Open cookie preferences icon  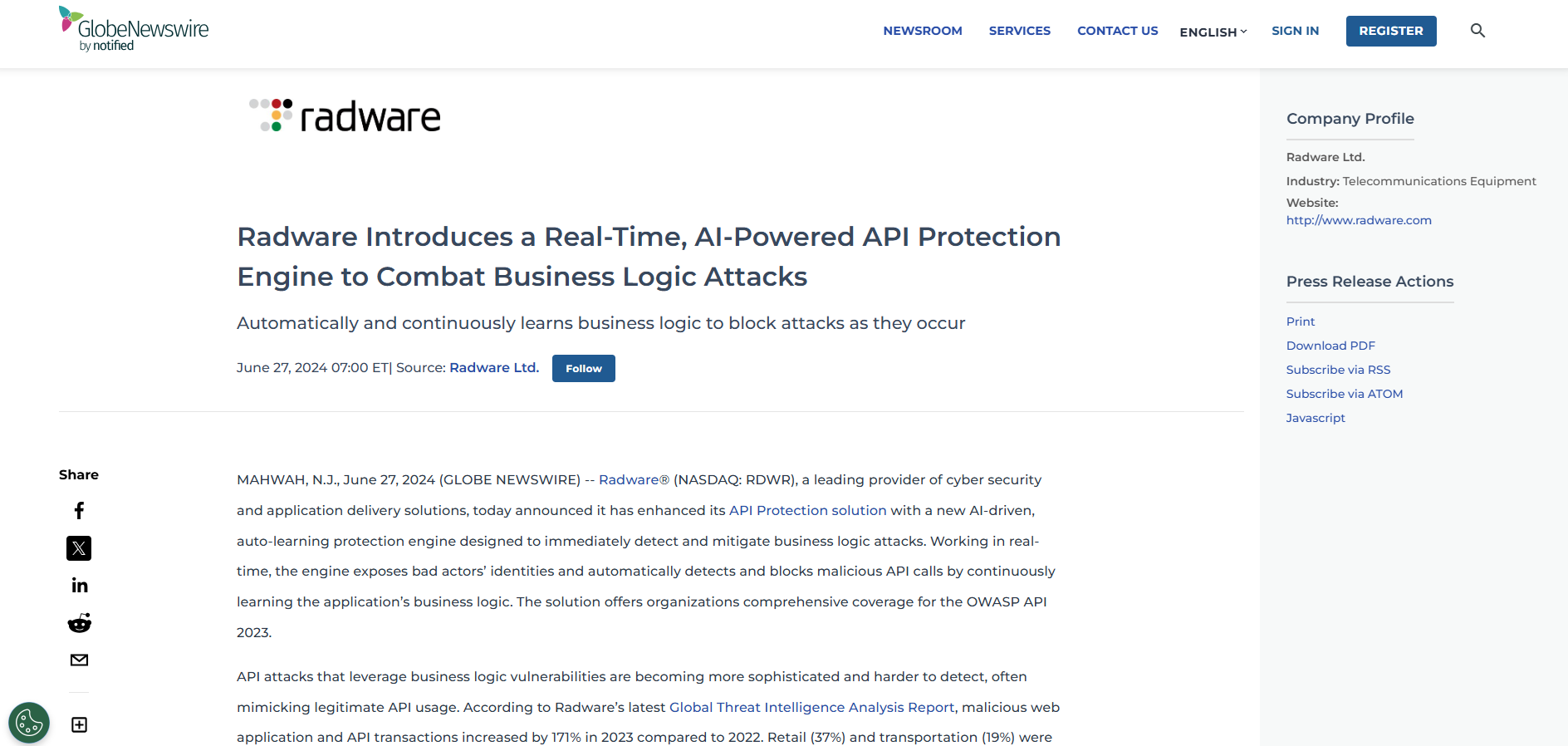point(29,723)
